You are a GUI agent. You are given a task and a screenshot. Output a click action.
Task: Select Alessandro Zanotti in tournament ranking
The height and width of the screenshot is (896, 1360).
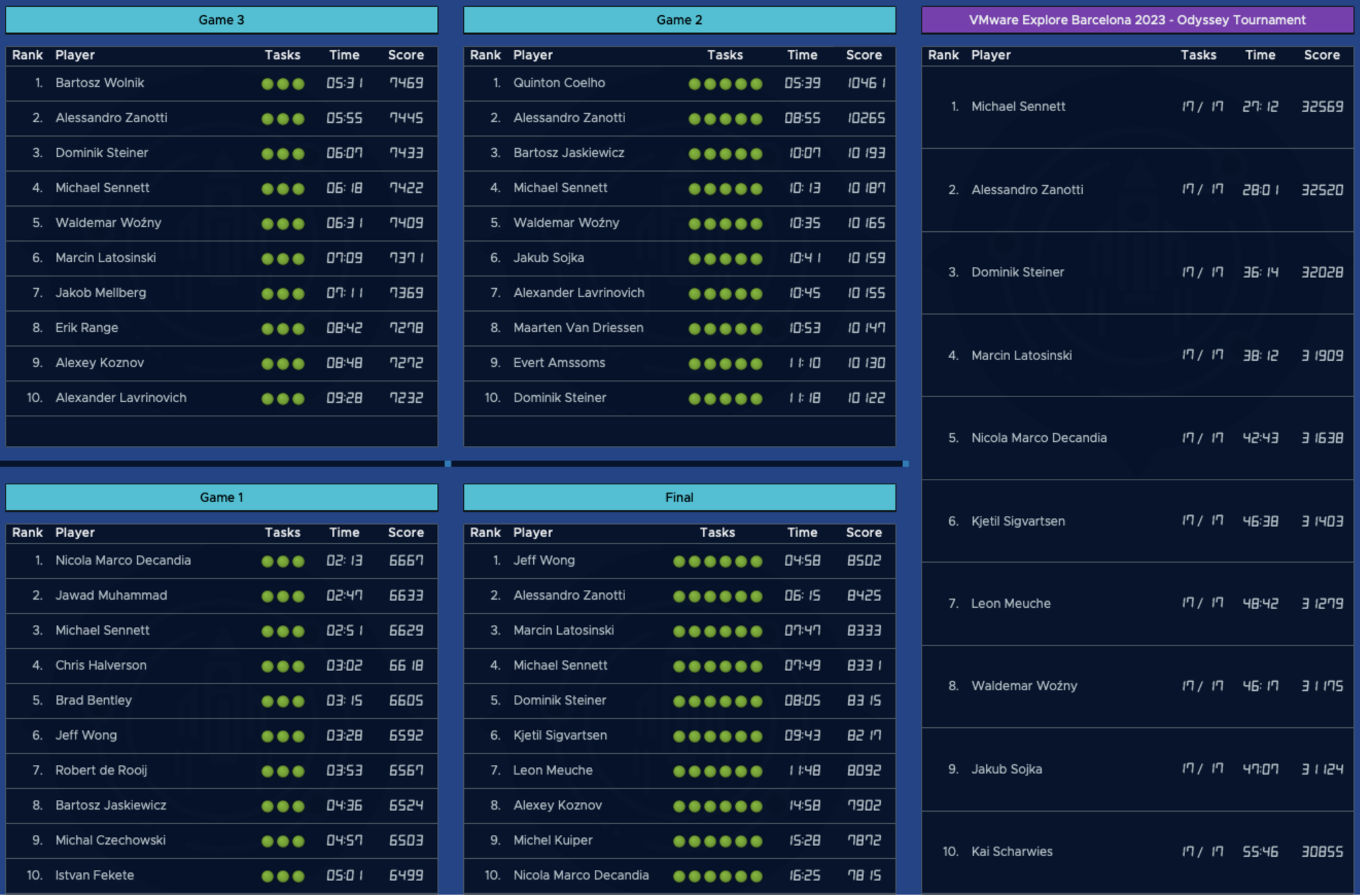(1027, 189)
